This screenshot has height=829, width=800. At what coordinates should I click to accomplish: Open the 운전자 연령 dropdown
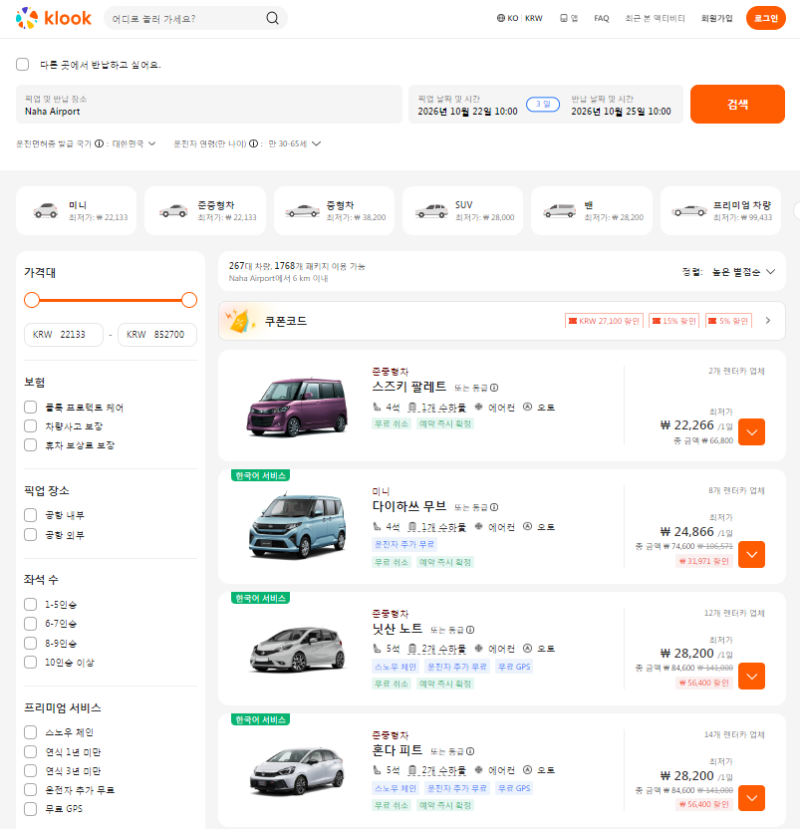295,144
